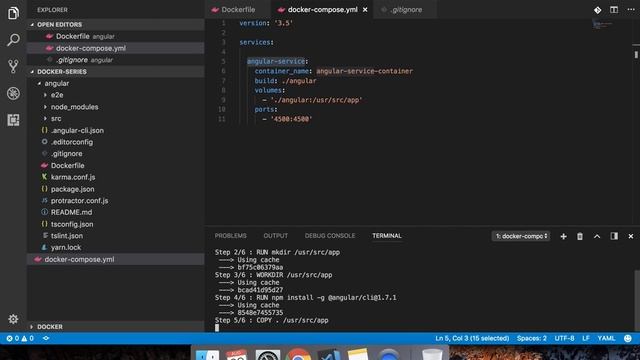
Task: Change file encoding UTF-8
Action: click(564, 338)
